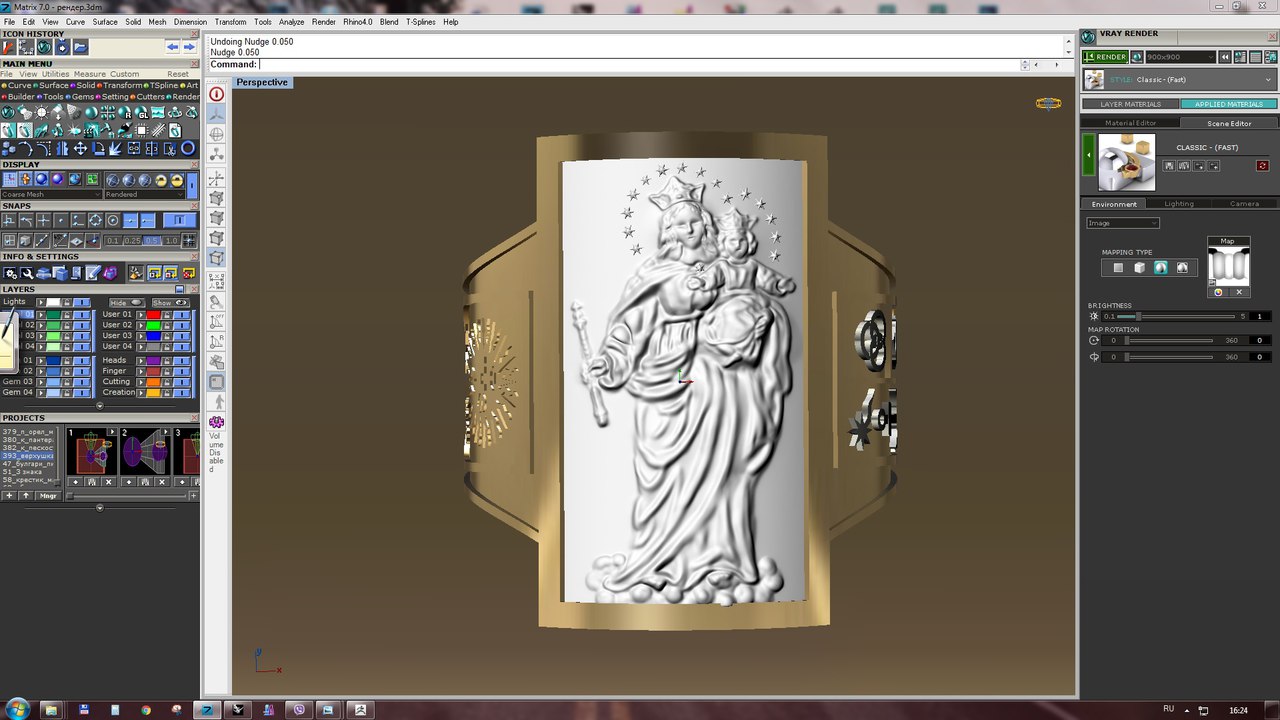Open the folder icon in Icon History
The image size is (1280, 720).
pyautogui.click(x=80, y=47)
